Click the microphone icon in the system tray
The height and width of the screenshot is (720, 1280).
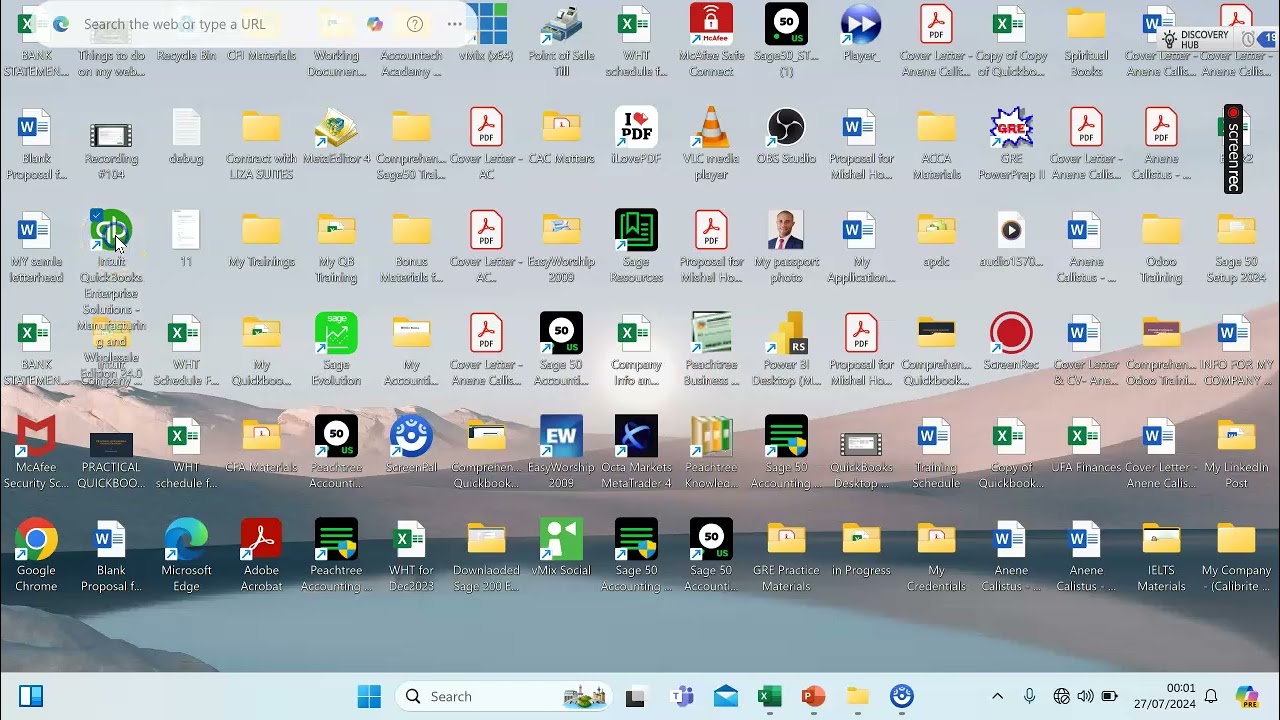(1029, 696)
